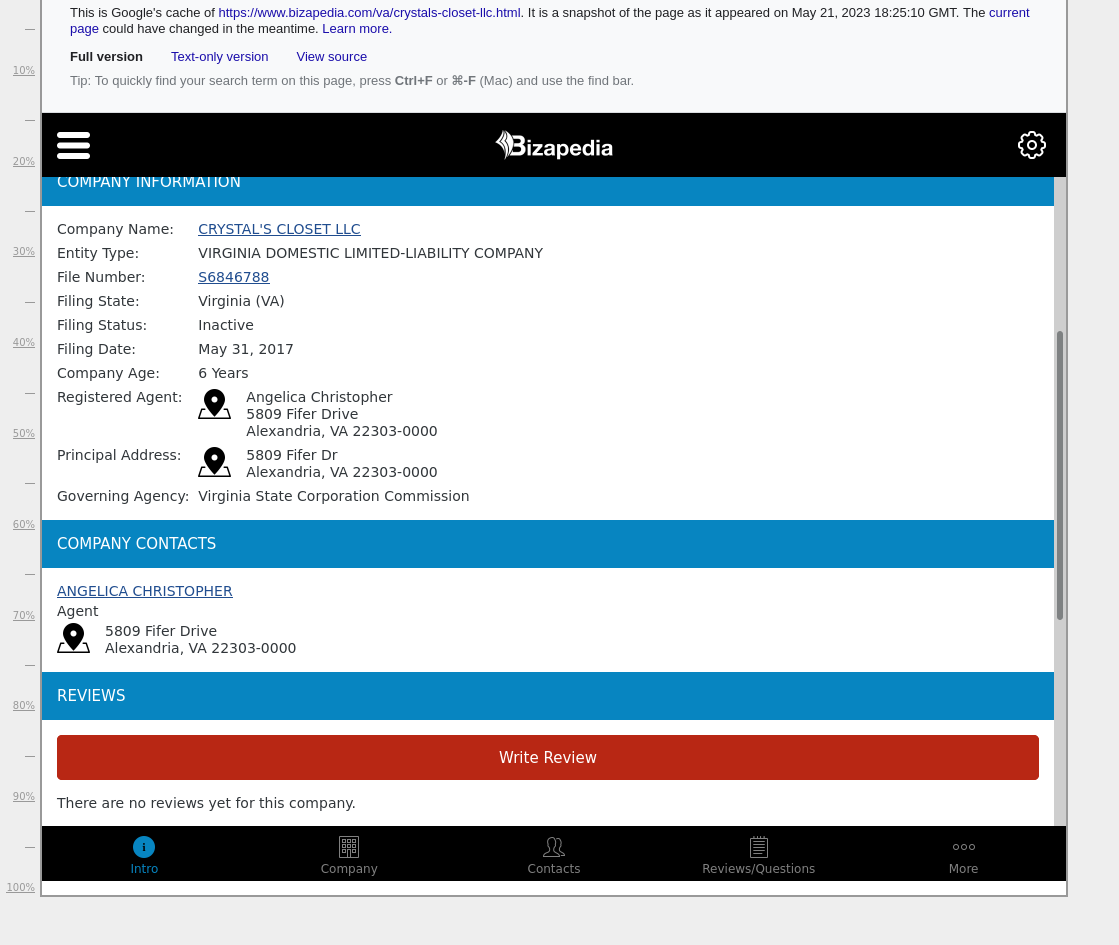
Task: Jump to the 90% ruler marker
Action: tap(24, 796)
